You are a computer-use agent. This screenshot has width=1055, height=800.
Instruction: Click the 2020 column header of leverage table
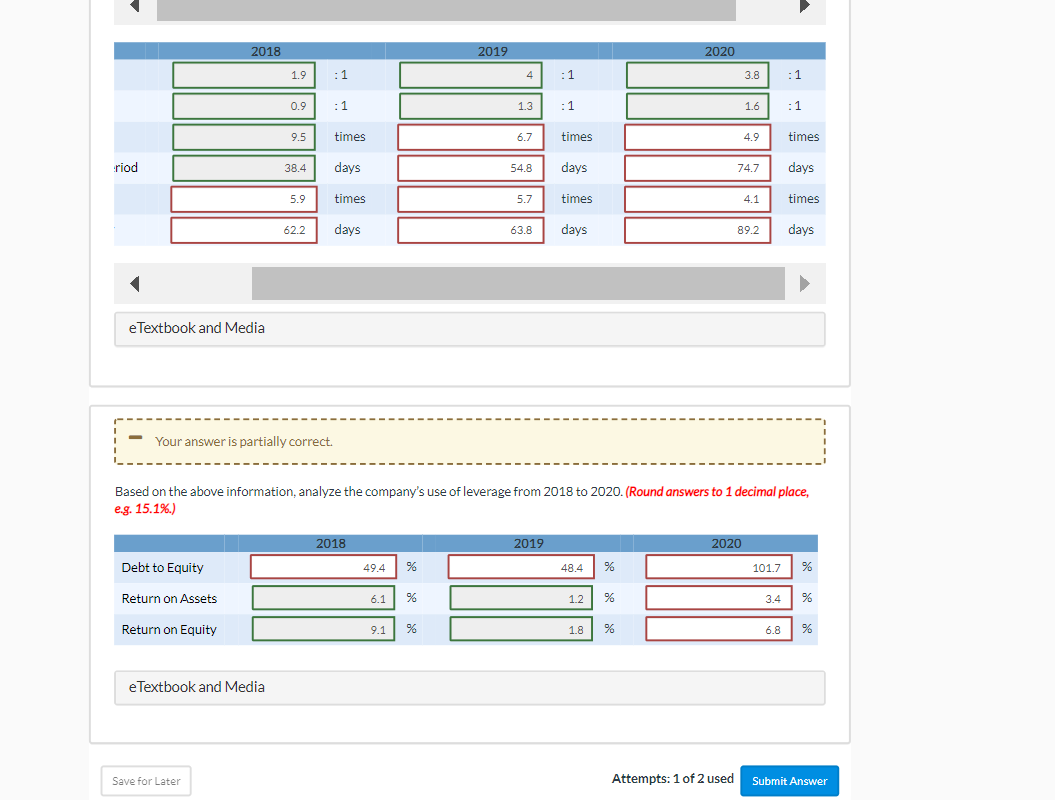tap(728, 543)
